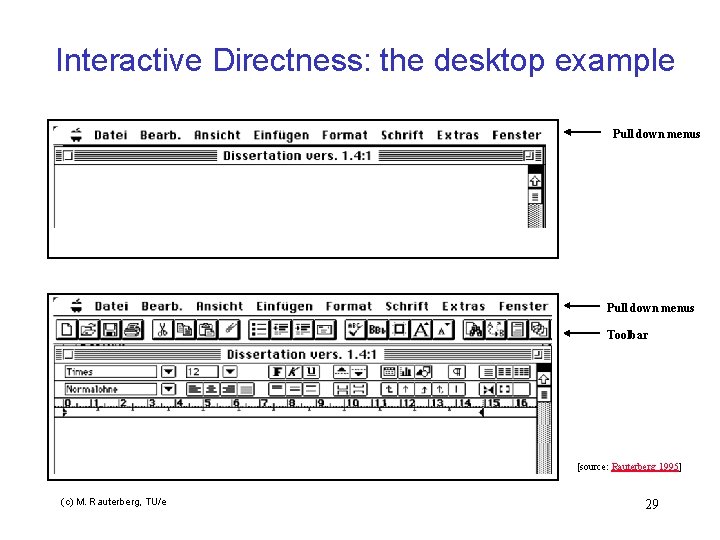This screenshot has width=720, height=540.
Task: Click the Find binoculars icon
Action: tap(473, 329)
